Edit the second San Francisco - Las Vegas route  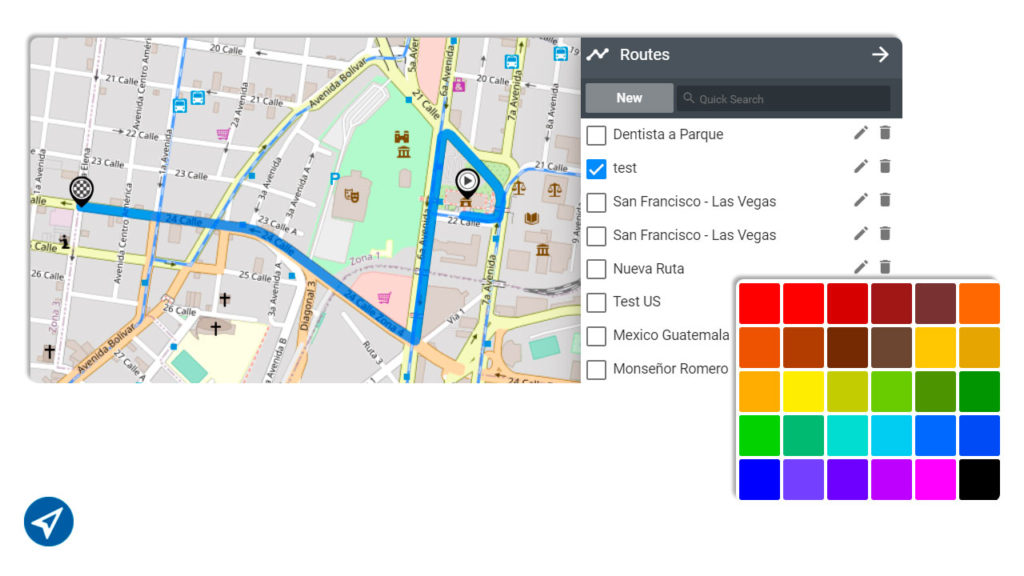click(861, 234)
